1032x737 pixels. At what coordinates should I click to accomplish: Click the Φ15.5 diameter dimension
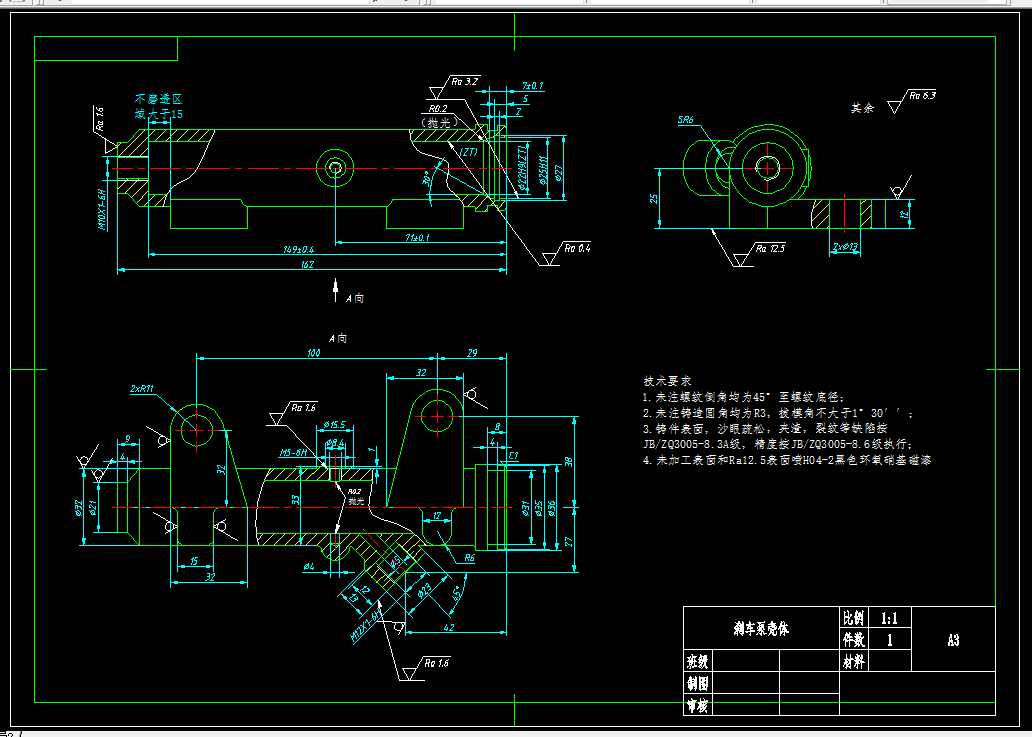pos(334,426)
